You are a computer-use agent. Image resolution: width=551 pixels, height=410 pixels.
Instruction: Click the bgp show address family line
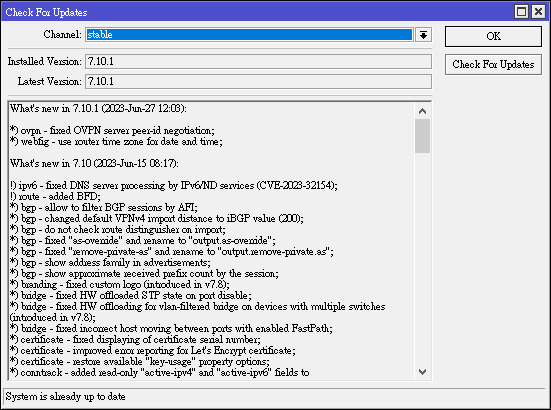(x=110, y=262)
